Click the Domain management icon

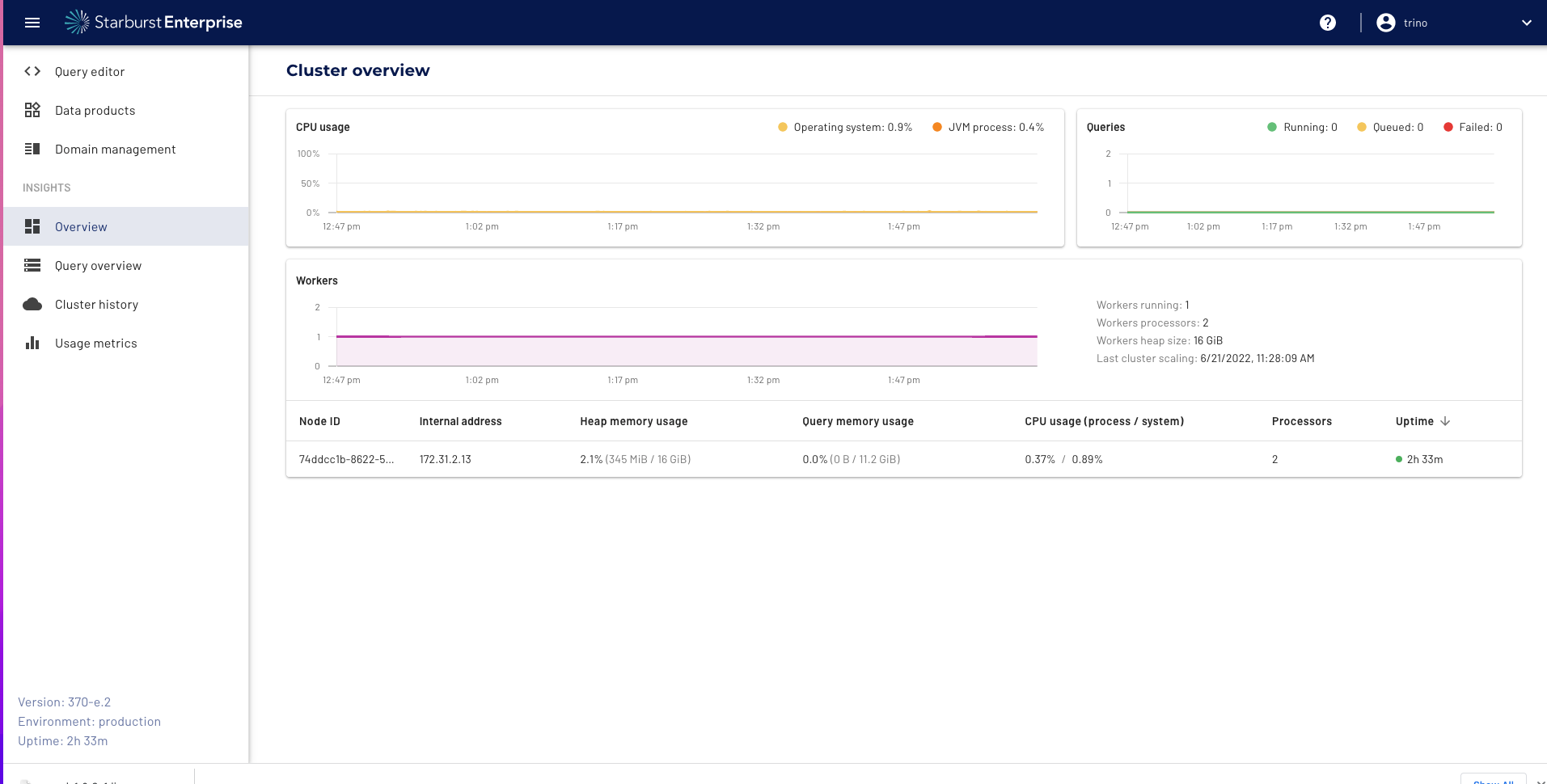[32, 149]
